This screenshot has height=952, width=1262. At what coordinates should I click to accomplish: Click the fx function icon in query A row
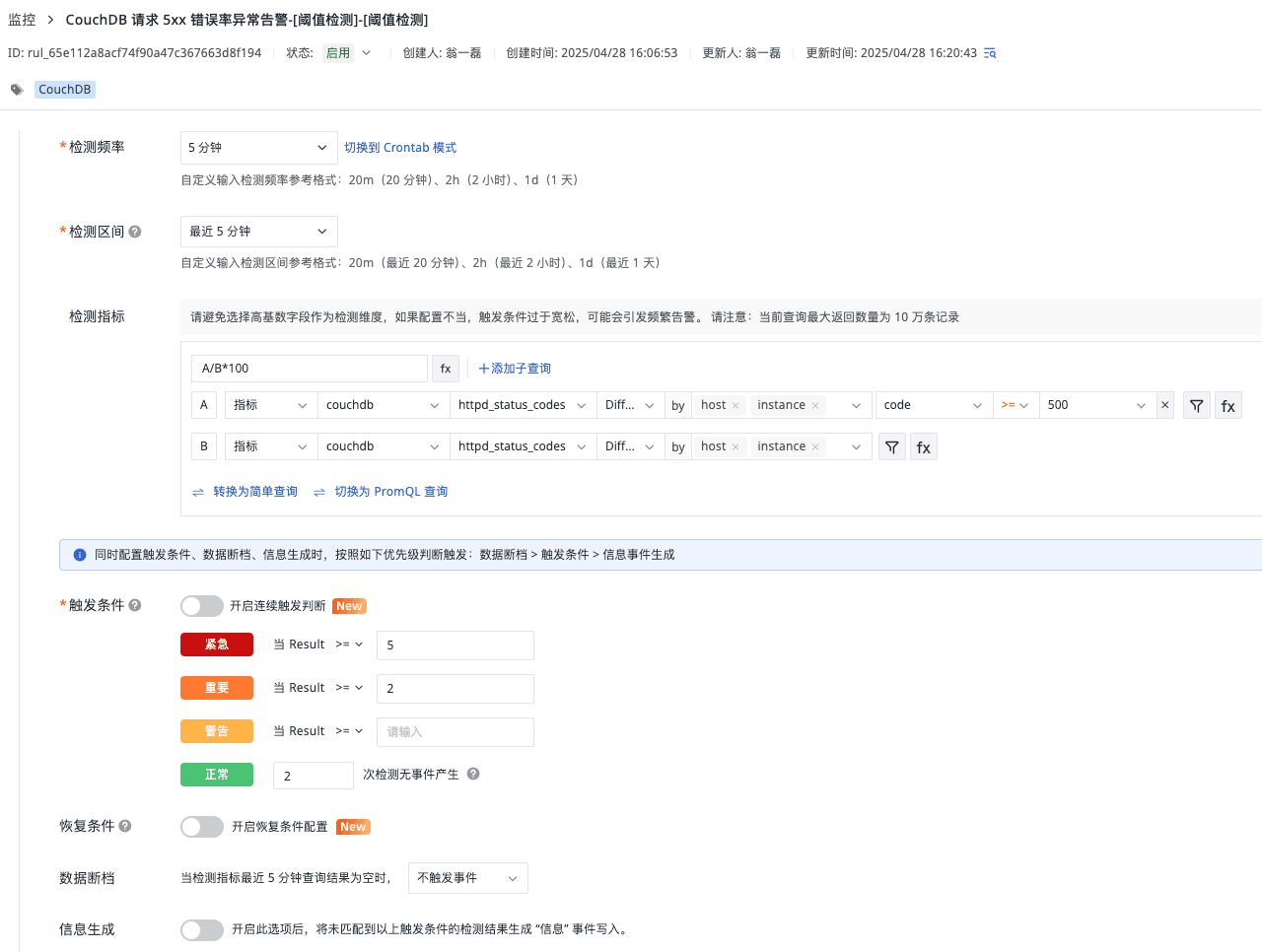[1227, 406]
